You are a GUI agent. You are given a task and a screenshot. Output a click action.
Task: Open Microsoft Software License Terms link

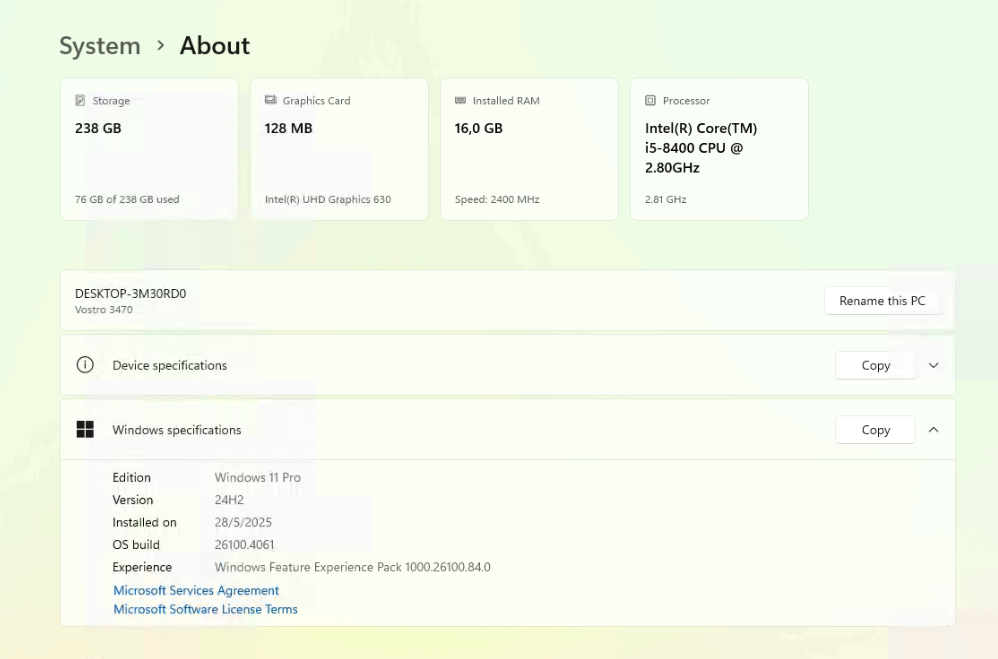click(x=206, y=609)
